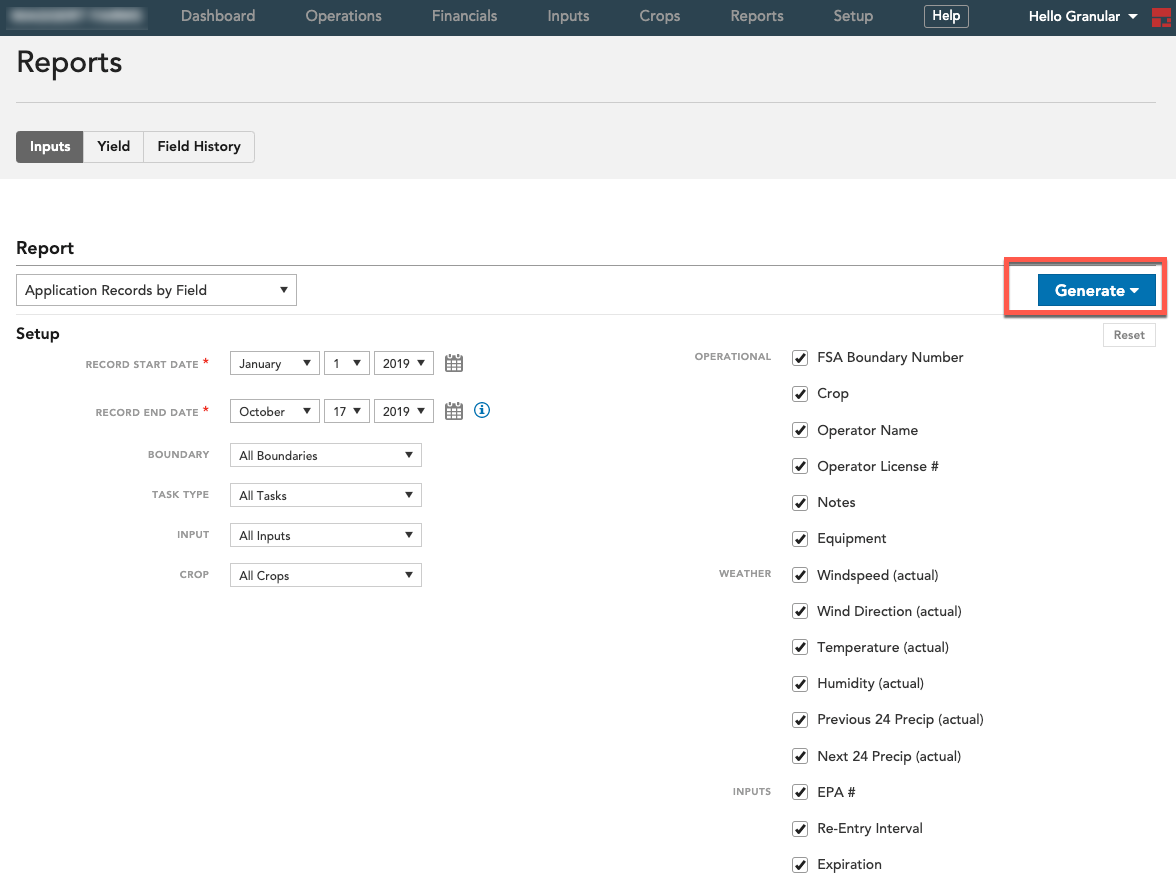Open calendar picker for record start date
The image size is (1176, 888).
point(454,364)
